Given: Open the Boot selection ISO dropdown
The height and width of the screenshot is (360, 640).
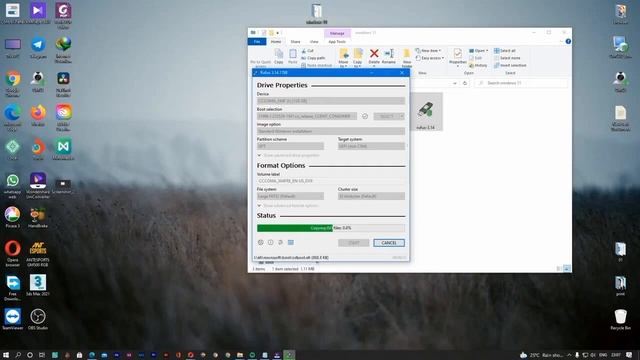Looking at the screenshot, I should click(307, 116).
